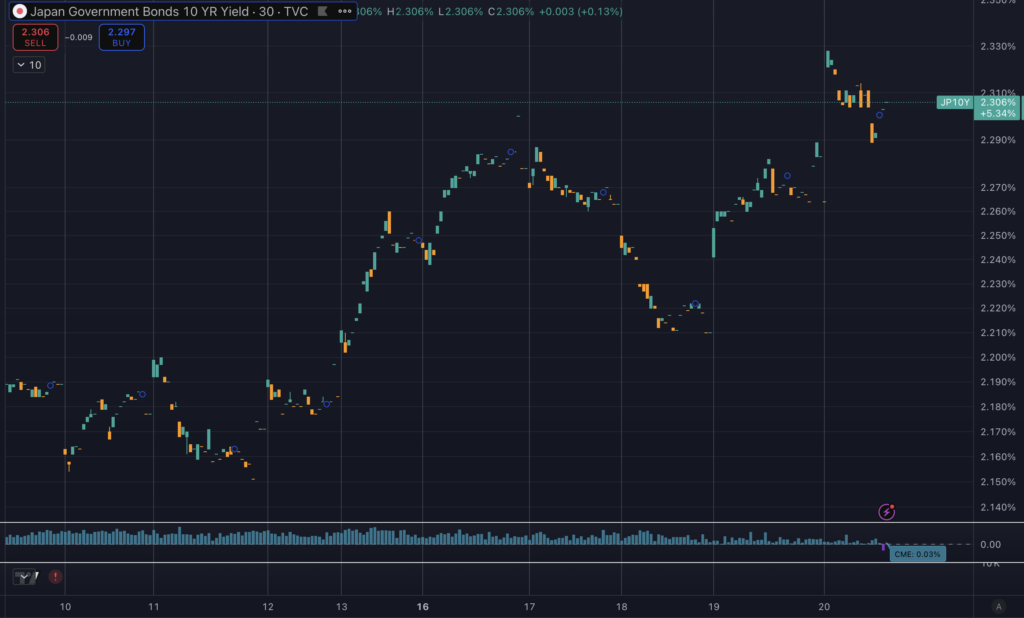Click the +5.34% change label on the price scale

(996, 113)
